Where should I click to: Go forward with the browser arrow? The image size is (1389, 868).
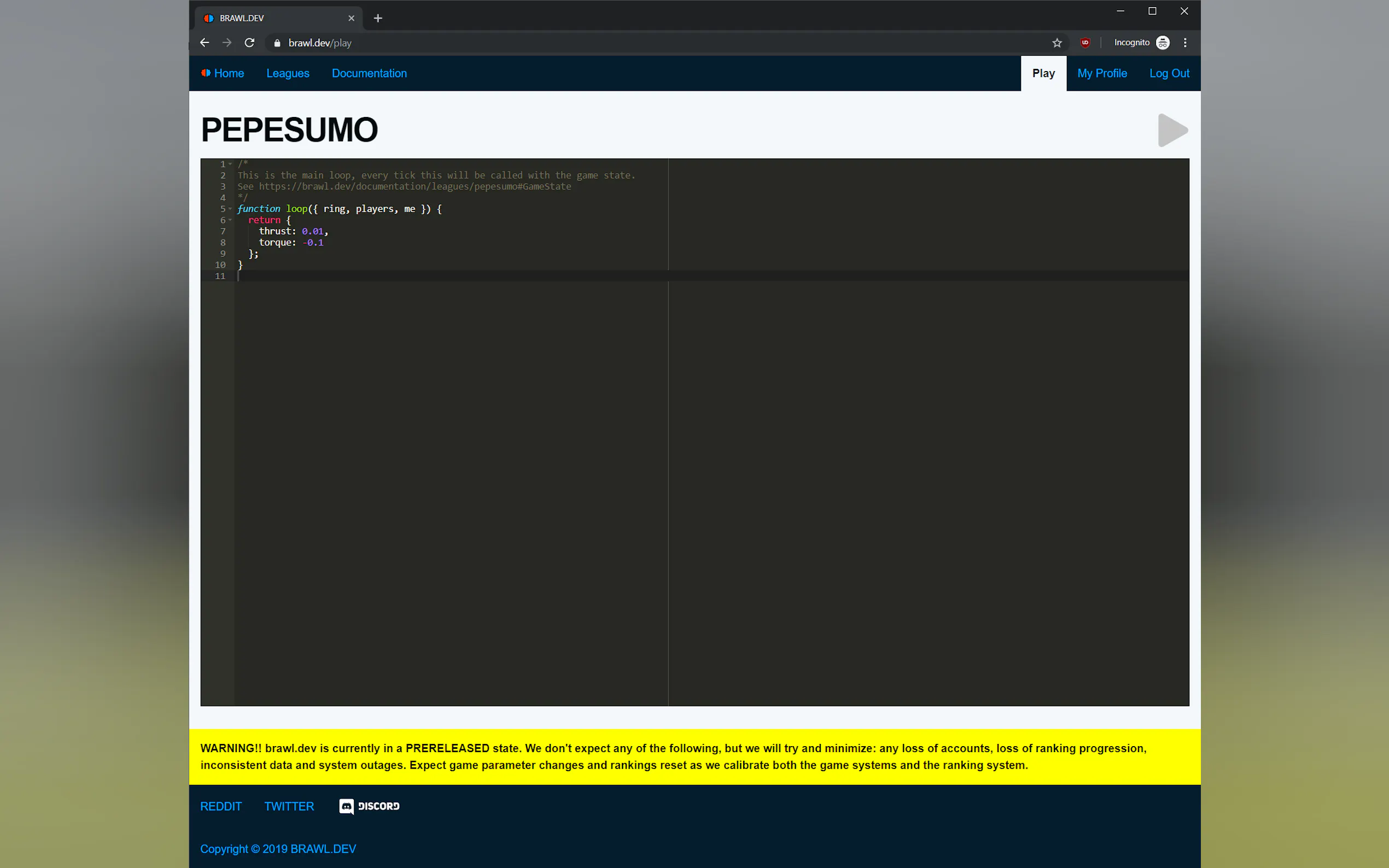click(x=227, y=43)
